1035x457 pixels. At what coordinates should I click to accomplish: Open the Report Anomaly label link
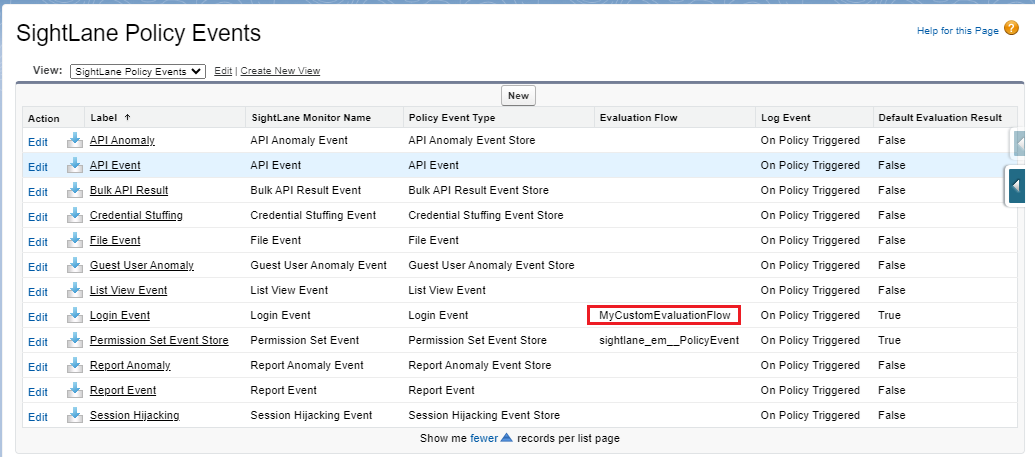[x=130, y=365]
